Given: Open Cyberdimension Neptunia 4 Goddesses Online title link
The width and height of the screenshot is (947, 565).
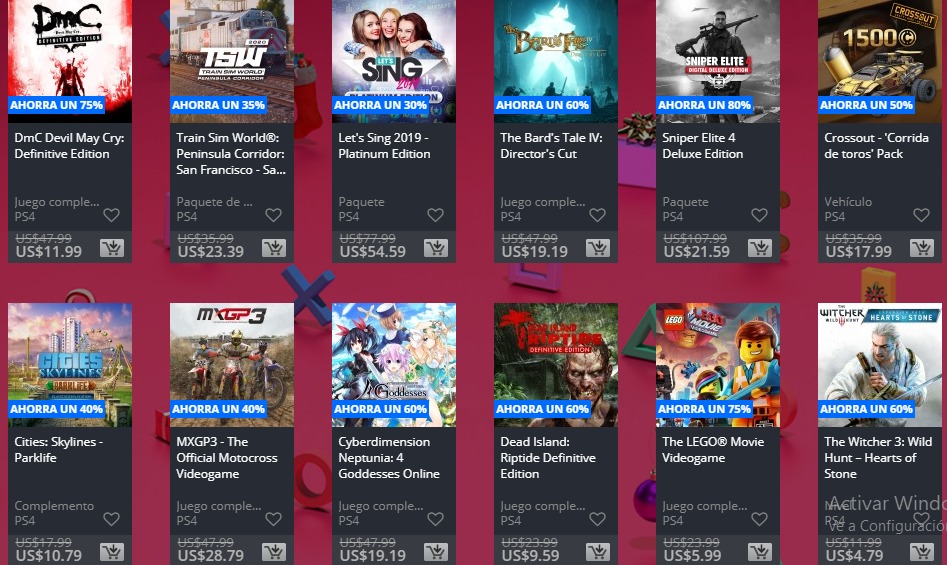Looking at the screenshot, I should tap(388, 458).
